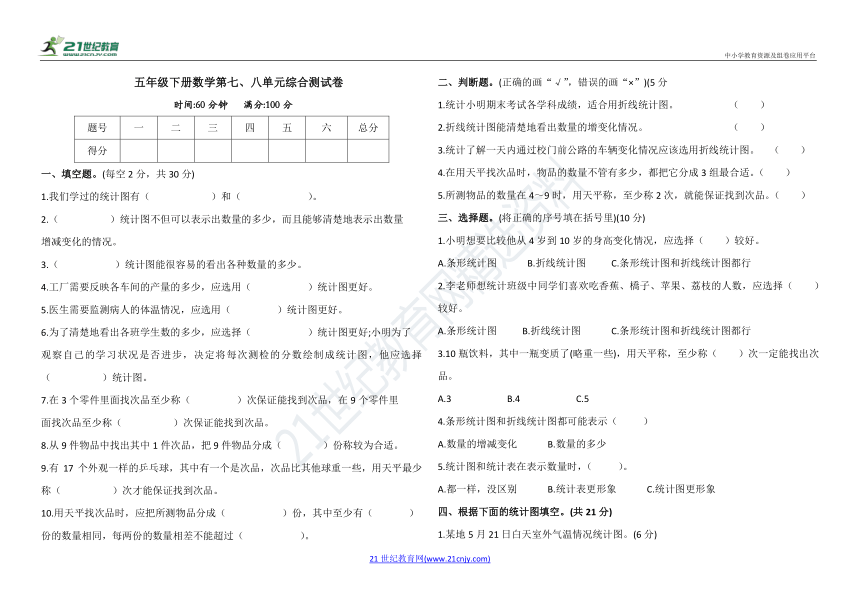Click choice question 1 小明想要比较他从 4 岁到 10 岁的身高变化情况
Viewport: 861px width, 608px height.
[599, 241]
